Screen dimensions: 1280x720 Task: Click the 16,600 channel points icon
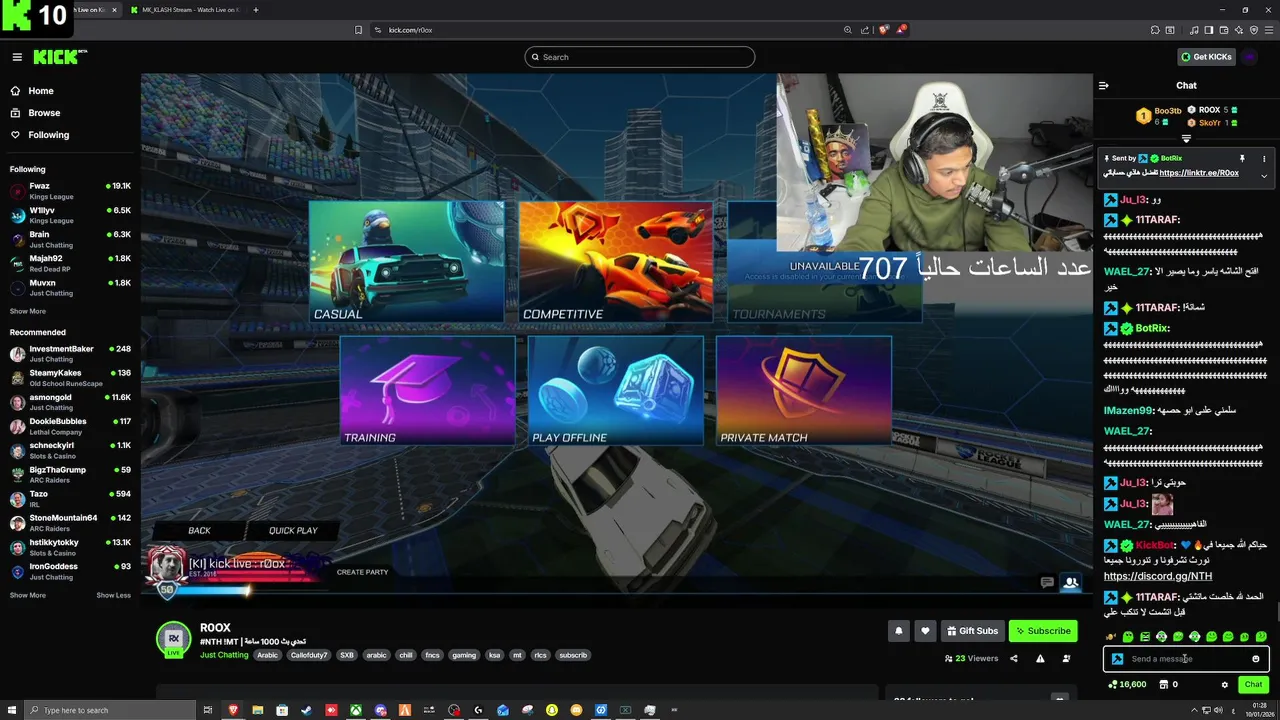tap(1113, 685)
